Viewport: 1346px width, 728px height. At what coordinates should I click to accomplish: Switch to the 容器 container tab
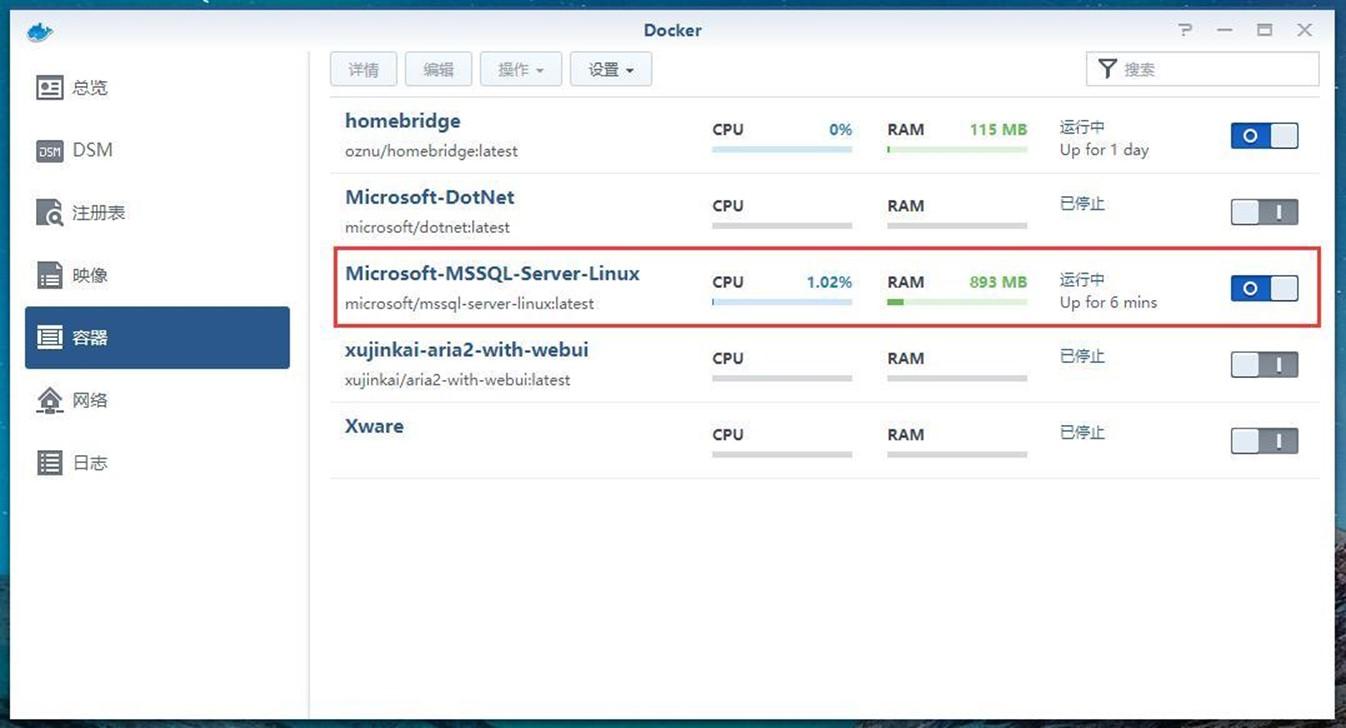pyautogui.click(x=157, y=338)
